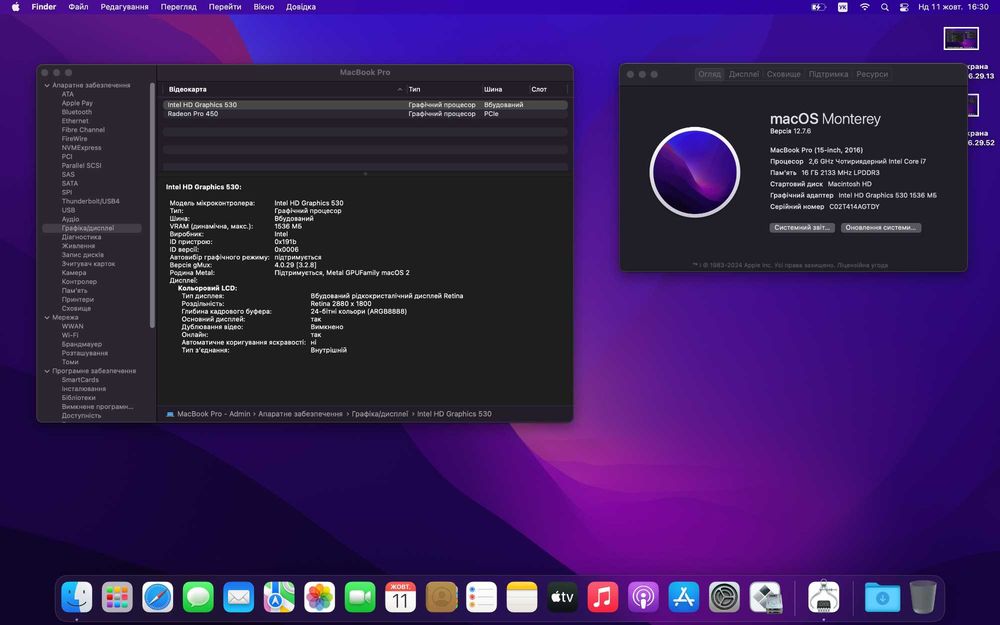The image size is (1000, 625).
Task: Open the Перейти menu
Action: pyautogui.click(x=225, y=7)
